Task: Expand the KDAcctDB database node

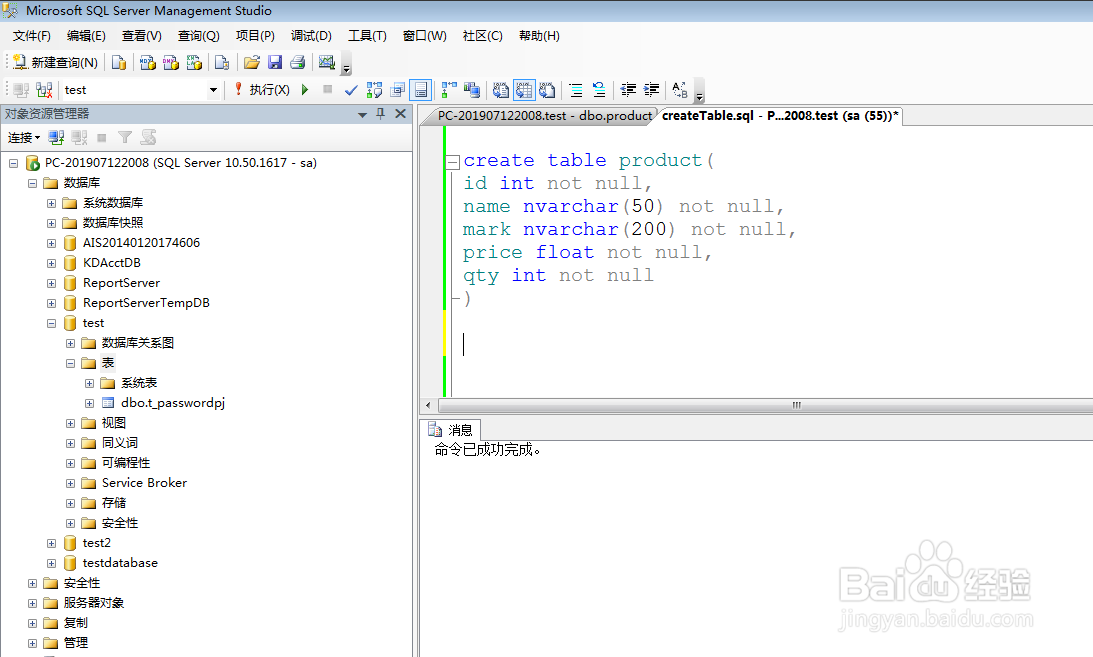Action: (52, 263)
